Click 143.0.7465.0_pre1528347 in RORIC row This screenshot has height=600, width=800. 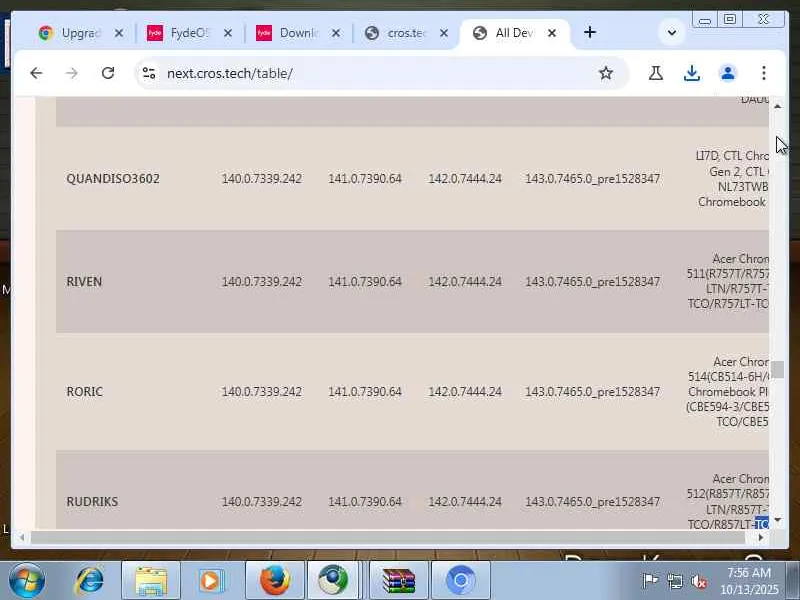coord(592,392)
